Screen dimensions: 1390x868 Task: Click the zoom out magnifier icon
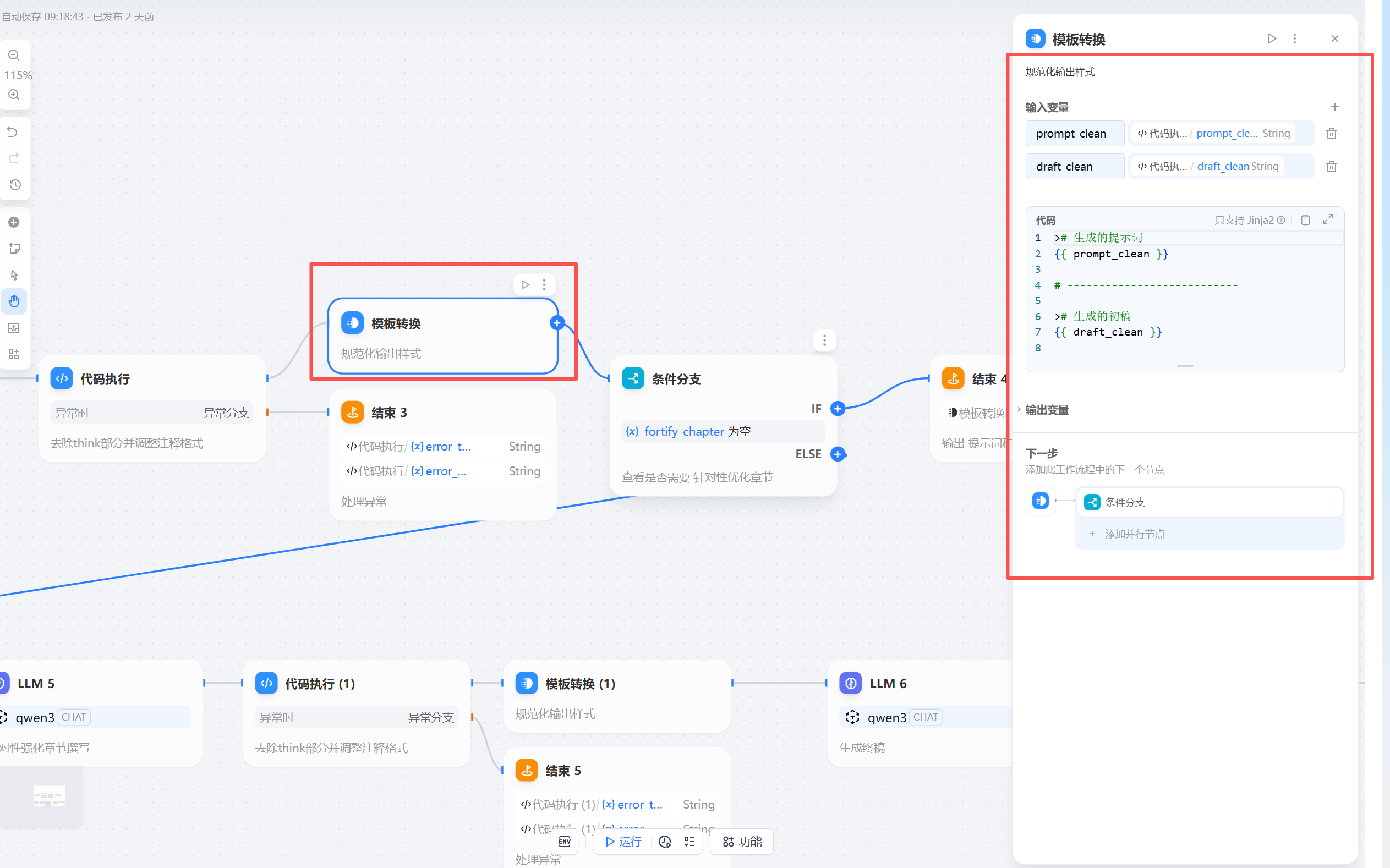click(14, 55)
